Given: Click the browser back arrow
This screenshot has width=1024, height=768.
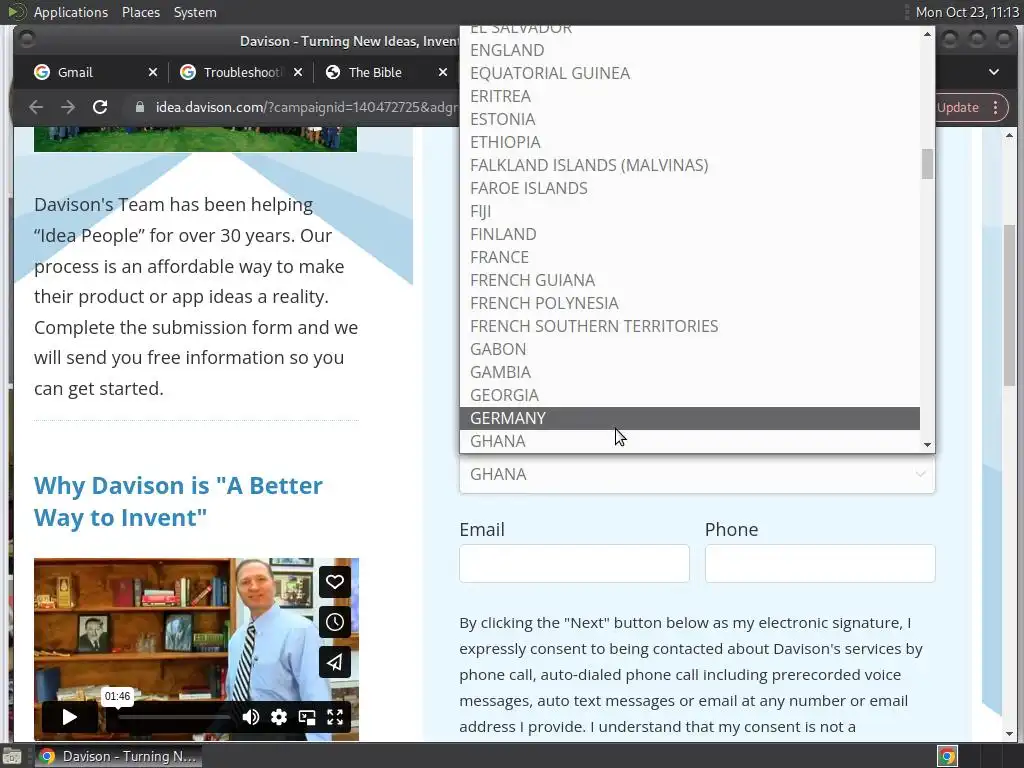Looking at the screenshot, I should coord(36,107).
